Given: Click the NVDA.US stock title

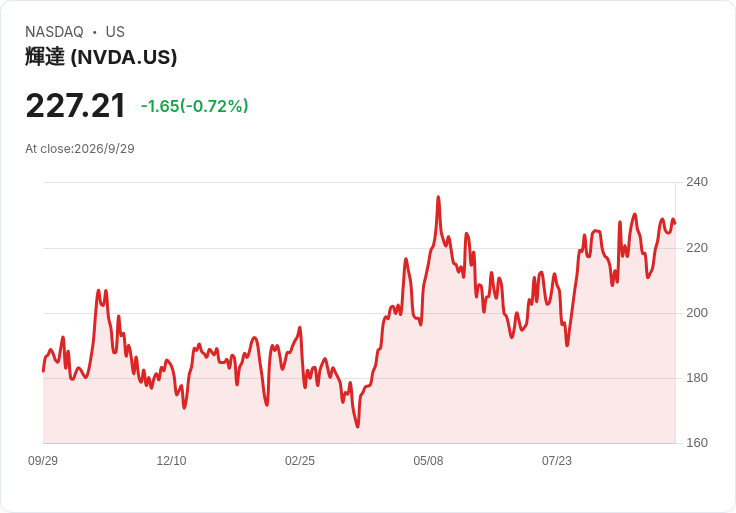Looking at the screenshot, I should [x=101, y=57].
